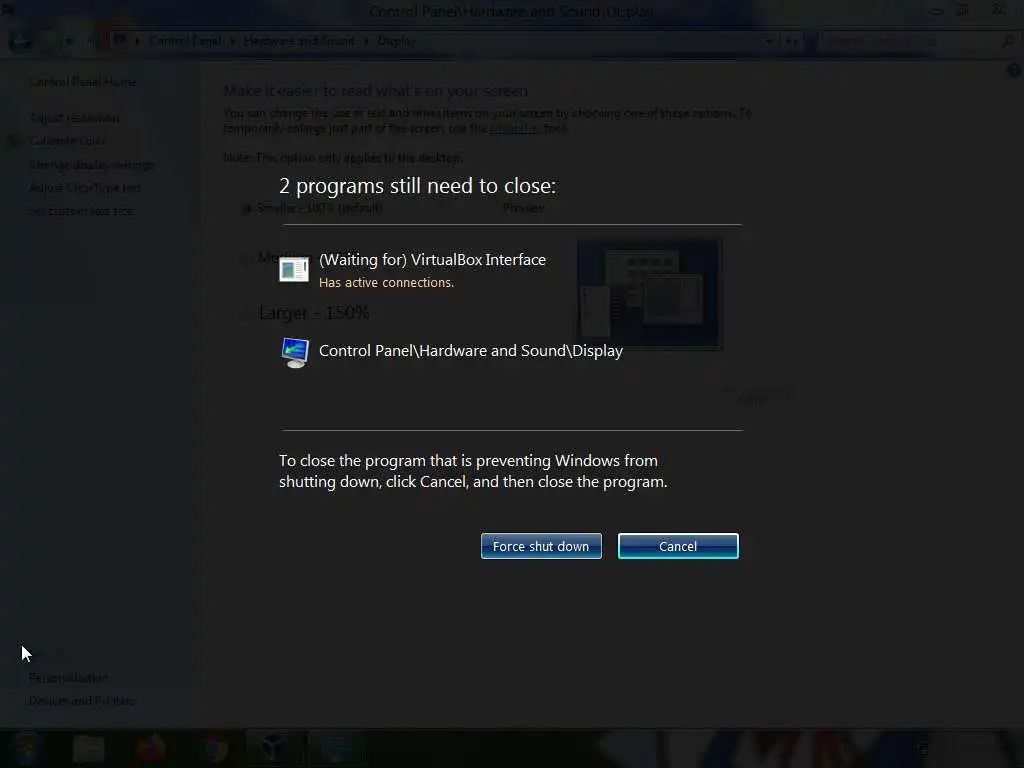Open the Start menu orb
Image resolution: width=1024 pixels, height=768 pixels.
click(26, 748)
